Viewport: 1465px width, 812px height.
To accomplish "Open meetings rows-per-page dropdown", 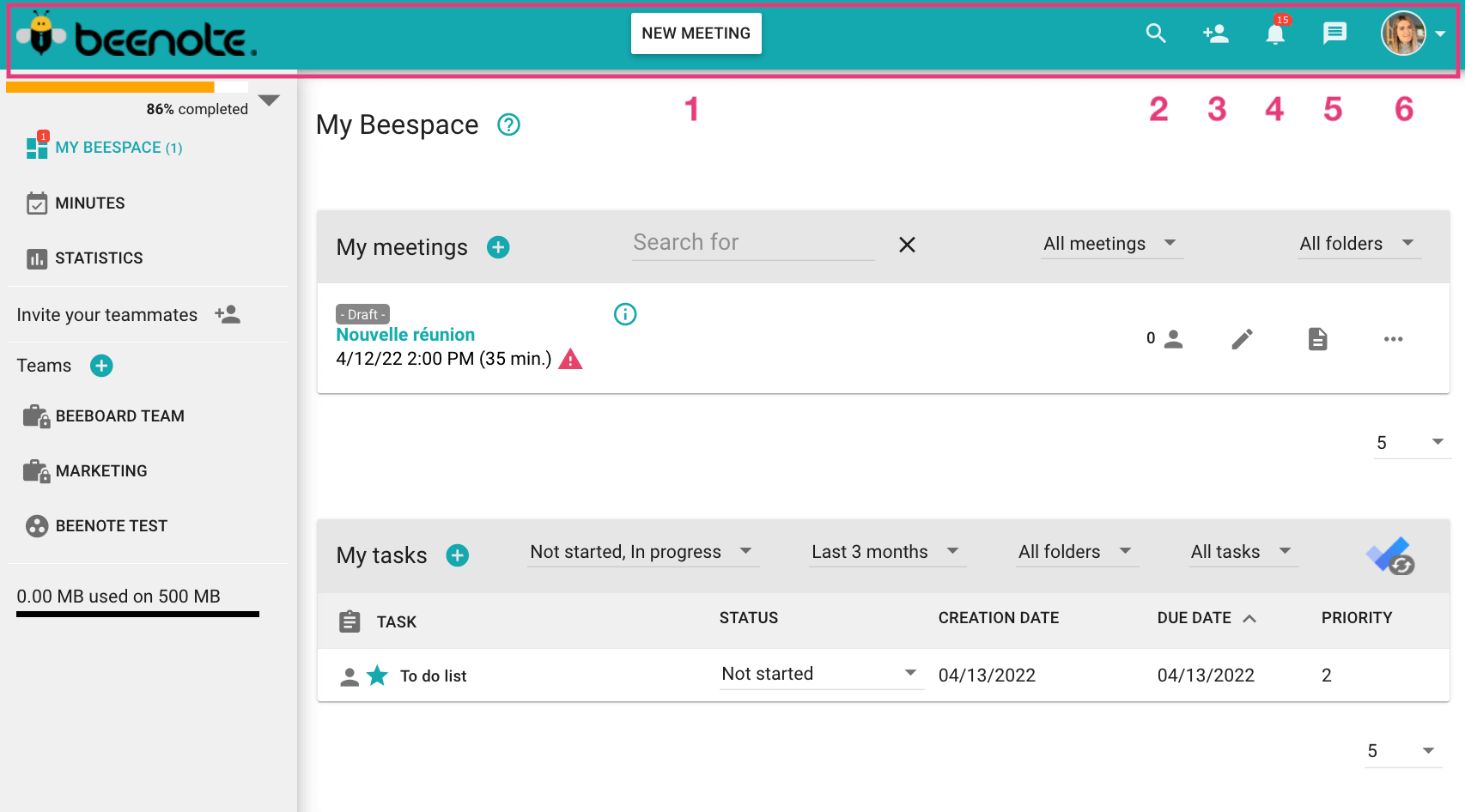I will [1412, 443].
